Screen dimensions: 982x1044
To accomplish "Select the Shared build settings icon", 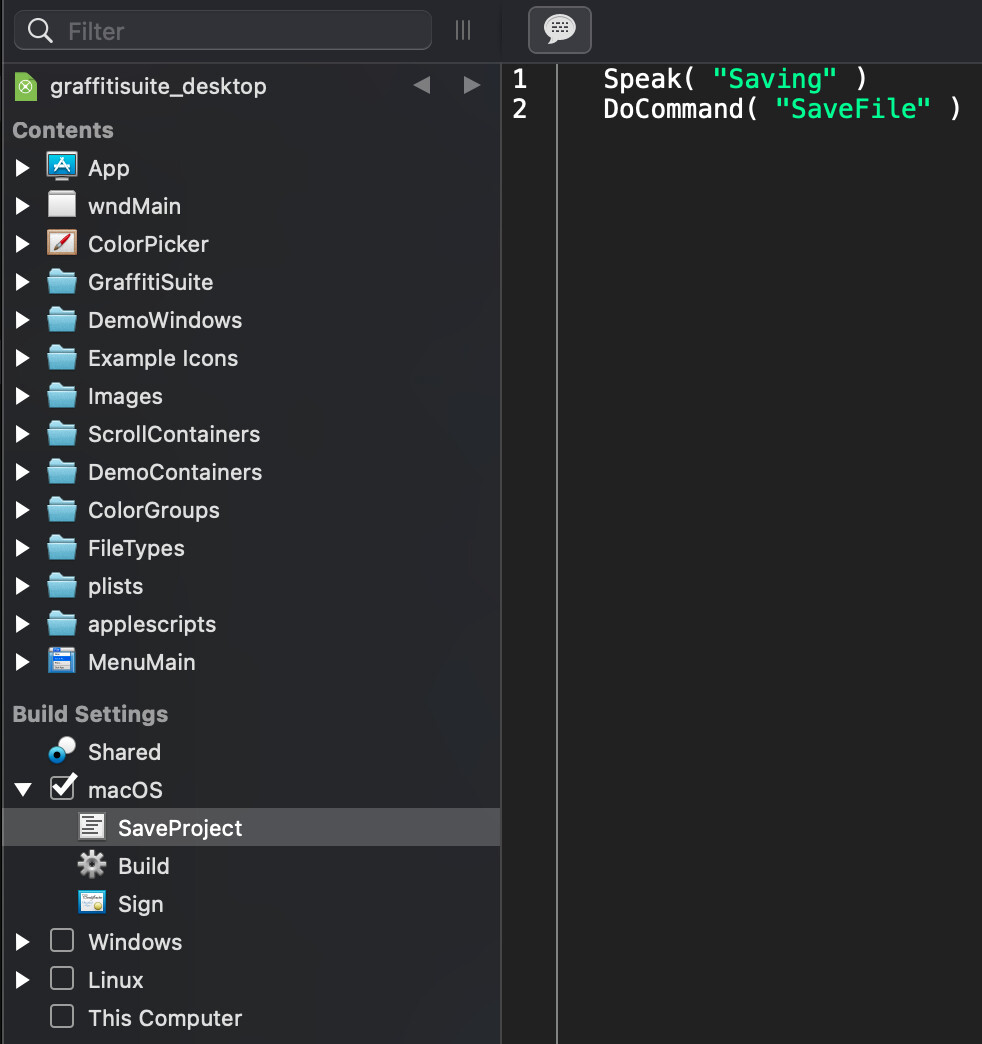I will [x=62, y=750].
